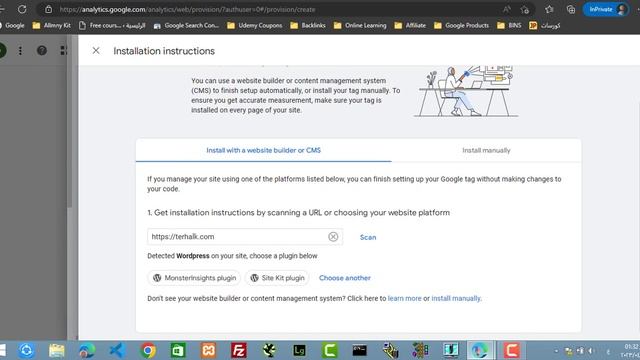Open the BINS bookmarks folder

pos(509,25)
